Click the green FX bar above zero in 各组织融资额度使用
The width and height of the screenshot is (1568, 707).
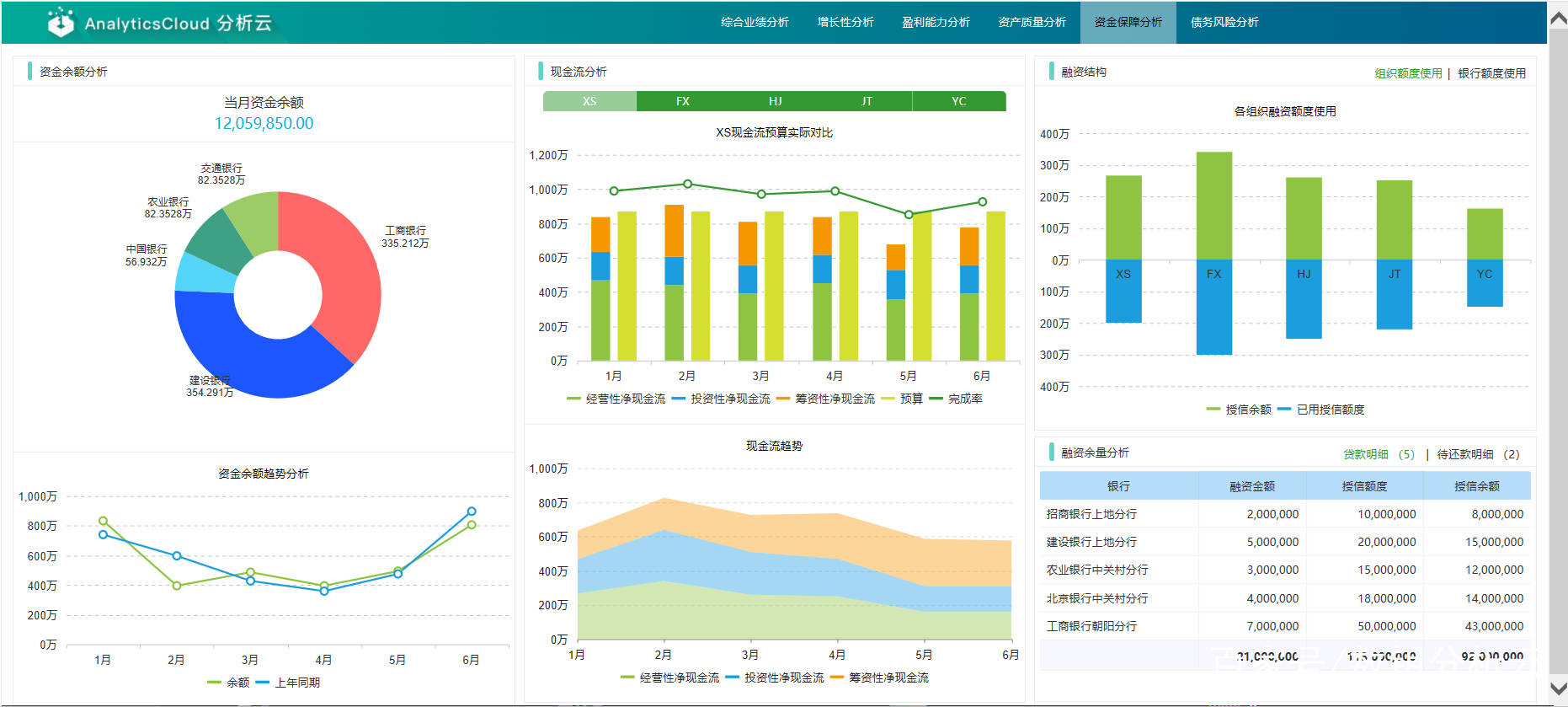(1213, 206)
